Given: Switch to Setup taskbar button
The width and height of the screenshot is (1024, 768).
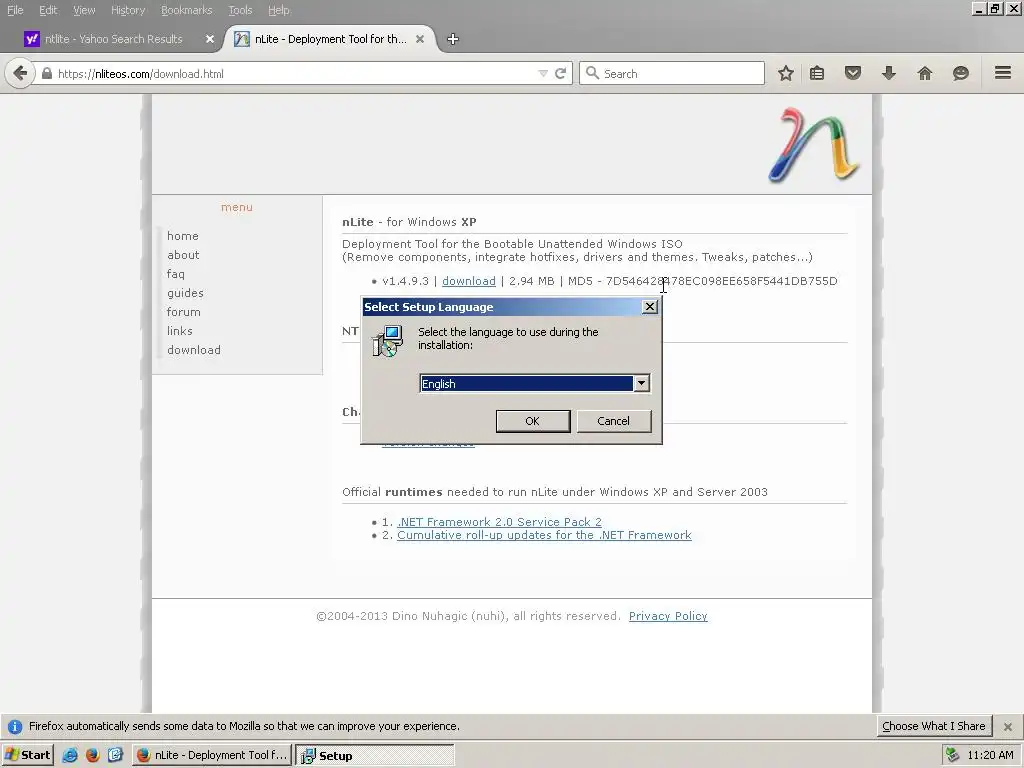Looking at the screenshot, I should (375, 755).
